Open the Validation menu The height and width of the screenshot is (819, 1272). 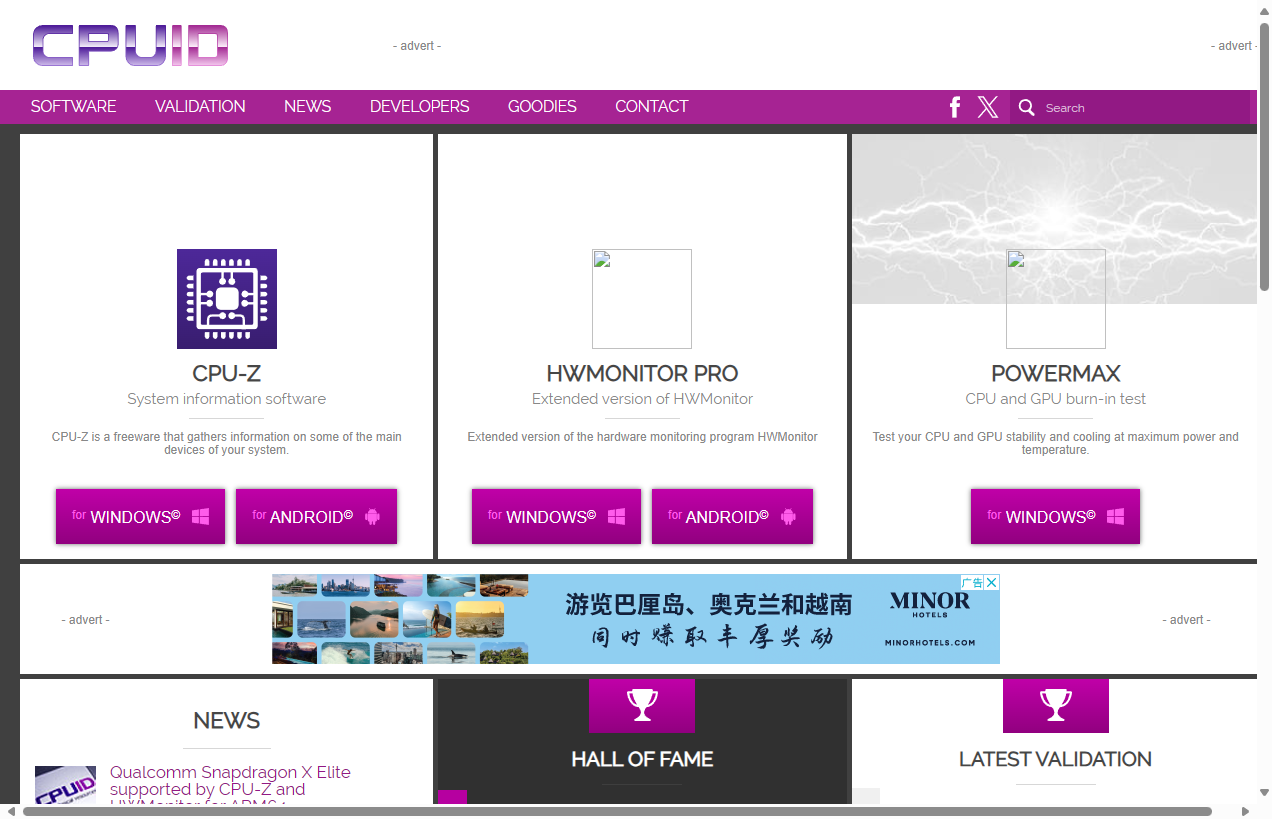tap(200, 106)
